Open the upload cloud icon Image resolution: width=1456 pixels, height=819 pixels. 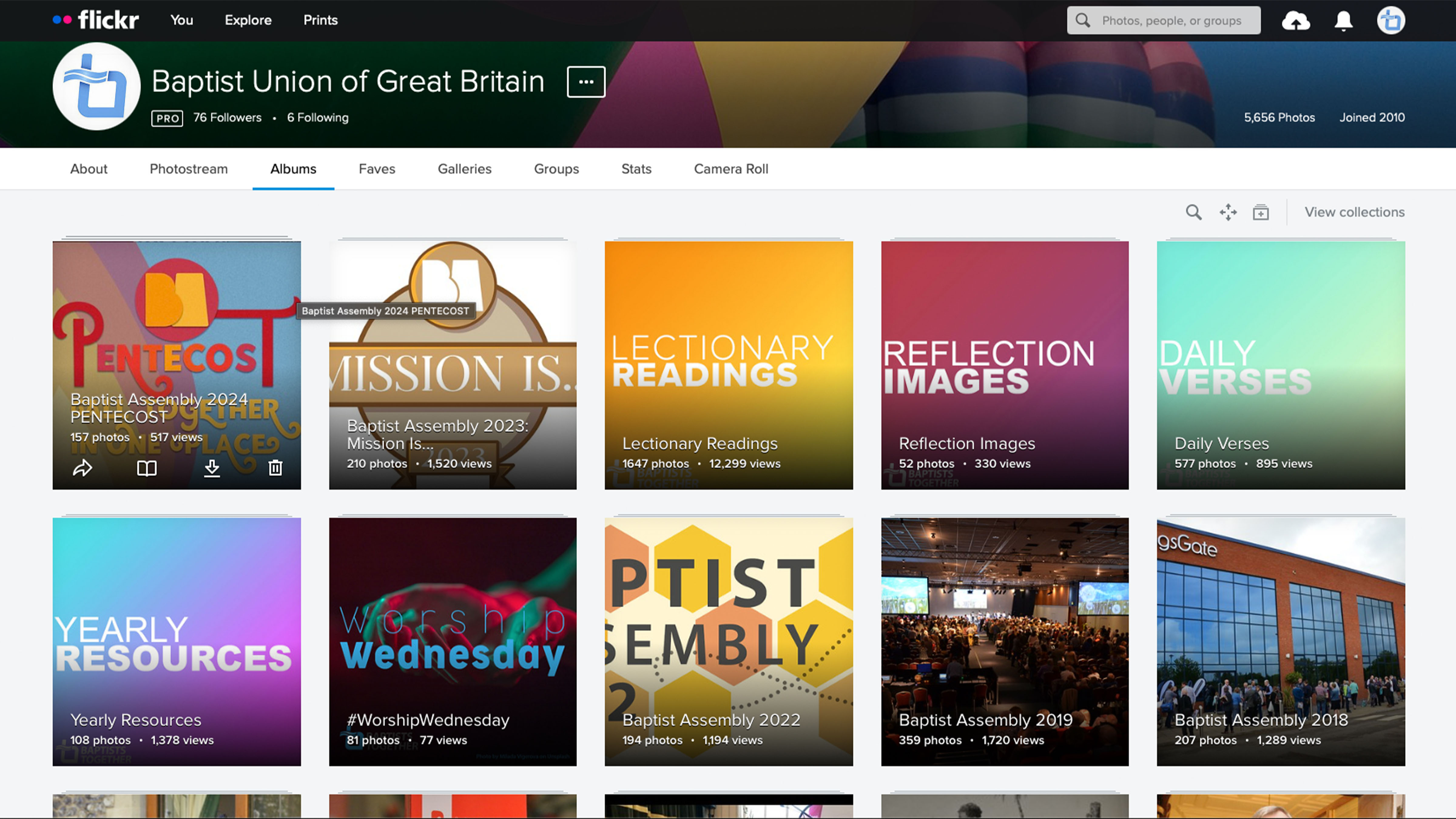[1296, 21]
